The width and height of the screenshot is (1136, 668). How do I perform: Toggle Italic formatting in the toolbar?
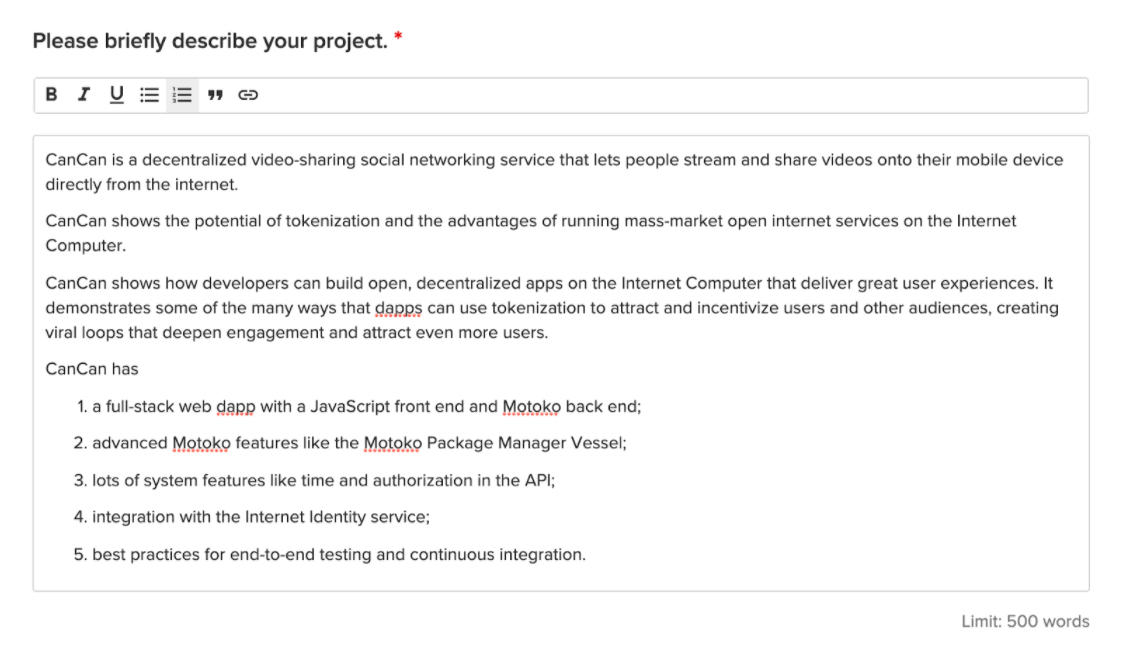pos(84,95)
